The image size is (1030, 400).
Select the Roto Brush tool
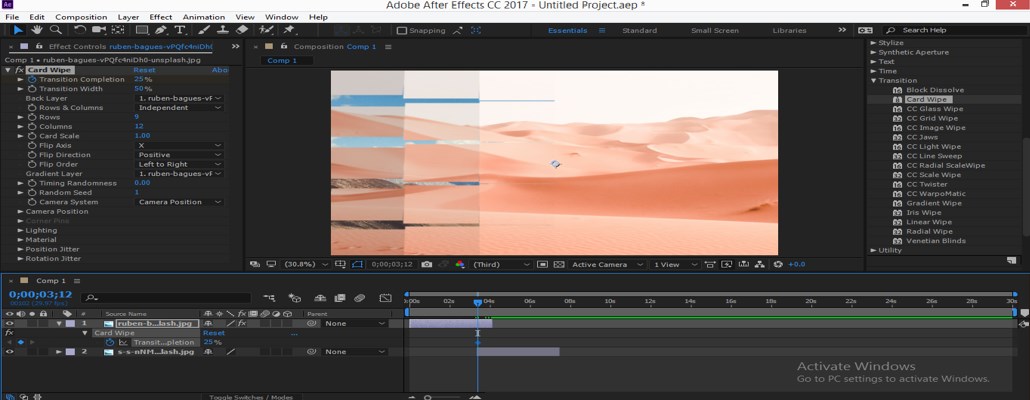(265, 30)
